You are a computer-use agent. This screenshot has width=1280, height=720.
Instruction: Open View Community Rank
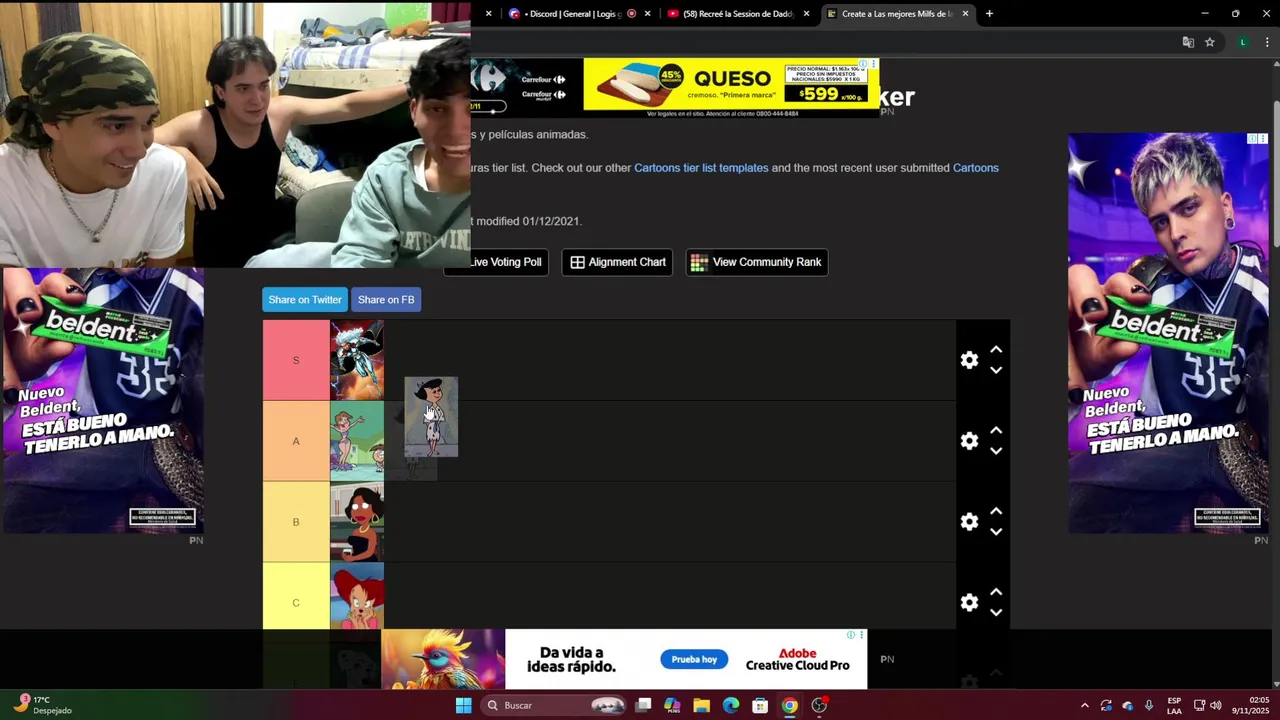click(x=756, y=262)
